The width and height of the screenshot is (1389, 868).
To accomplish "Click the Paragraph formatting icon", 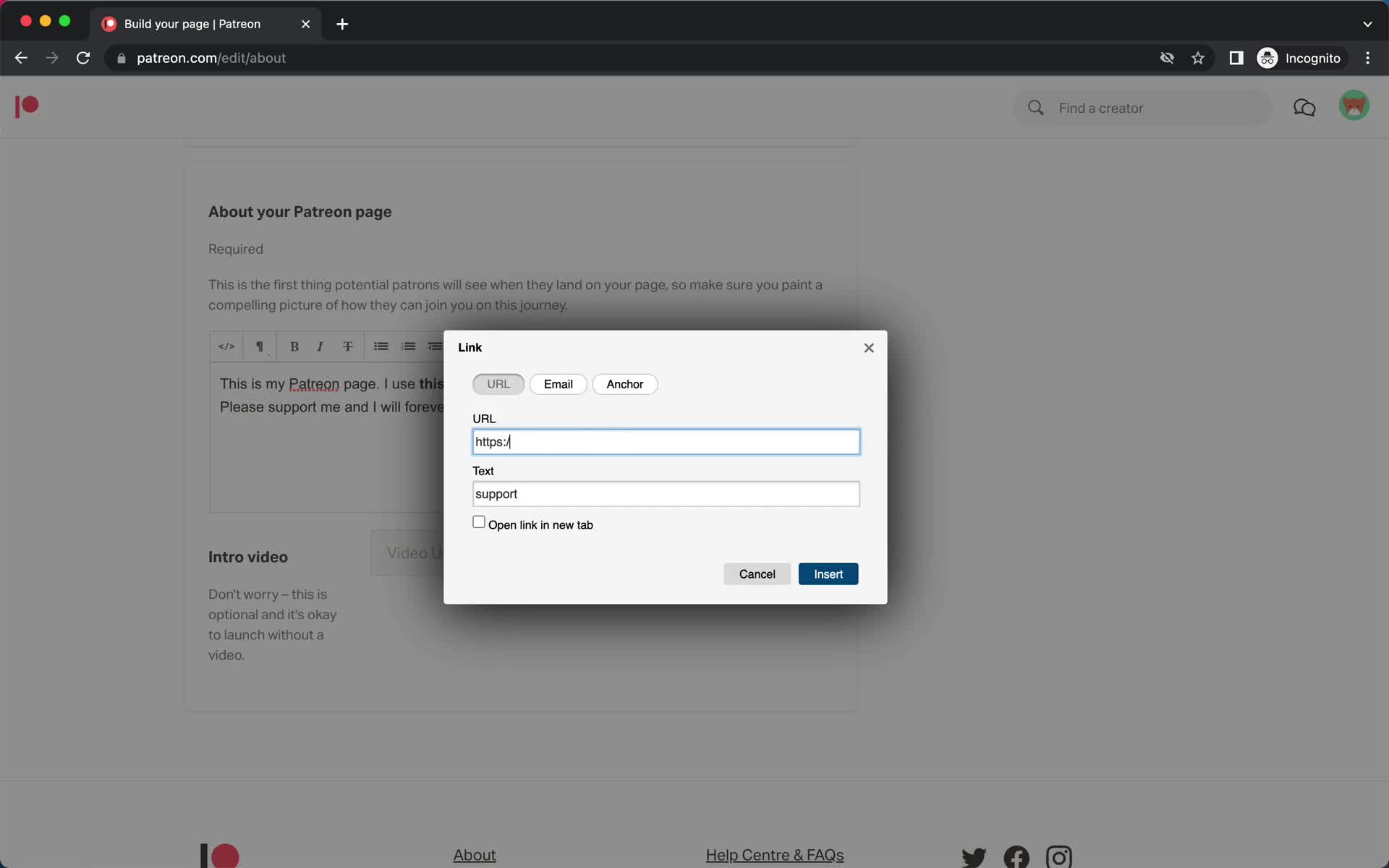I will tap(259, 346).
